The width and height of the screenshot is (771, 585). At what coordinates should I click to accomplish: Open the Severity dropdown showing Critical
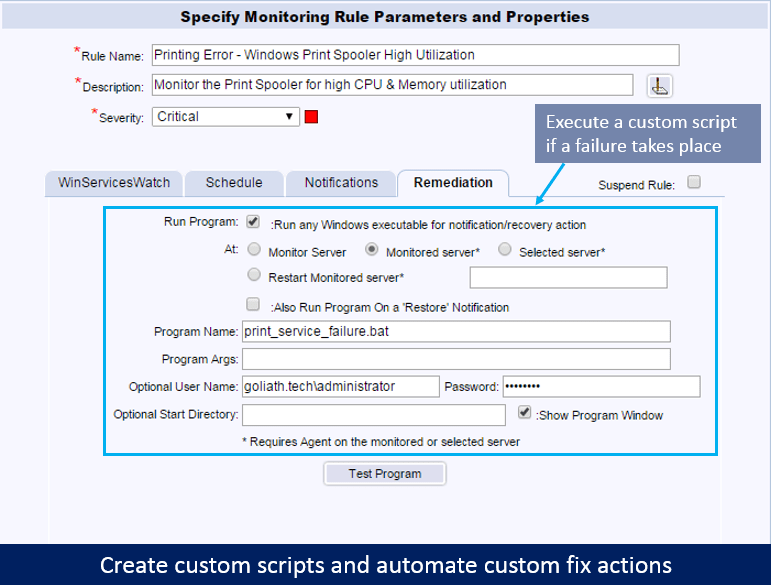(x=226, y=117)
